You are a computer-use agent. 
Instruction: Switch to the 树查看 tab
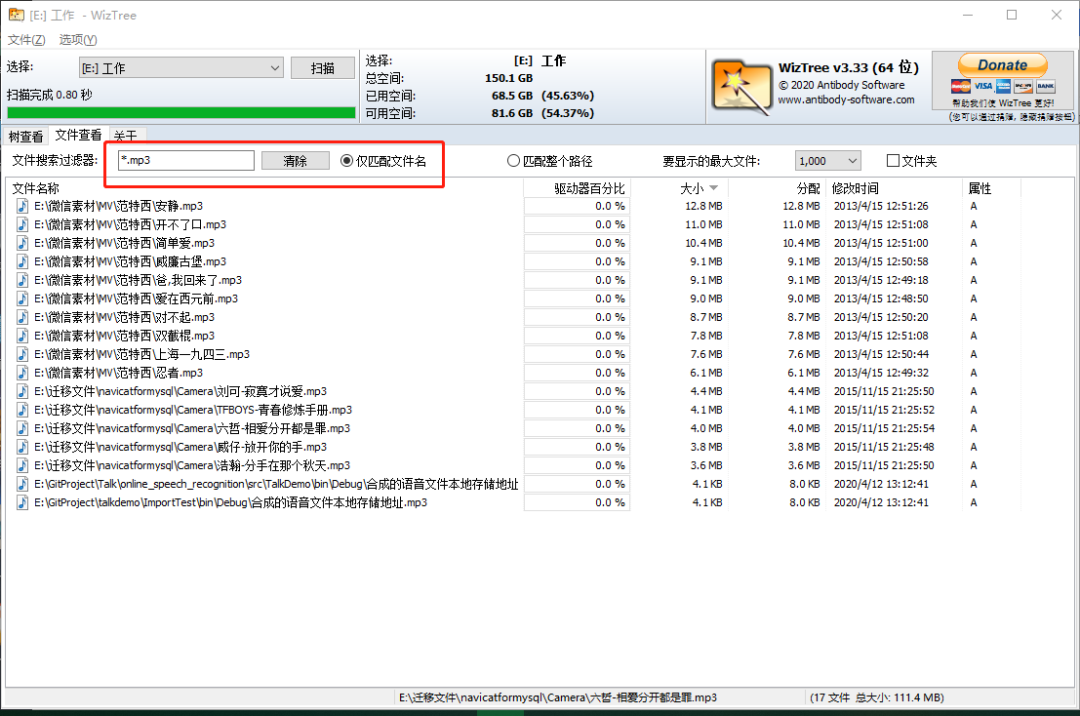click(x=25, y=136)
